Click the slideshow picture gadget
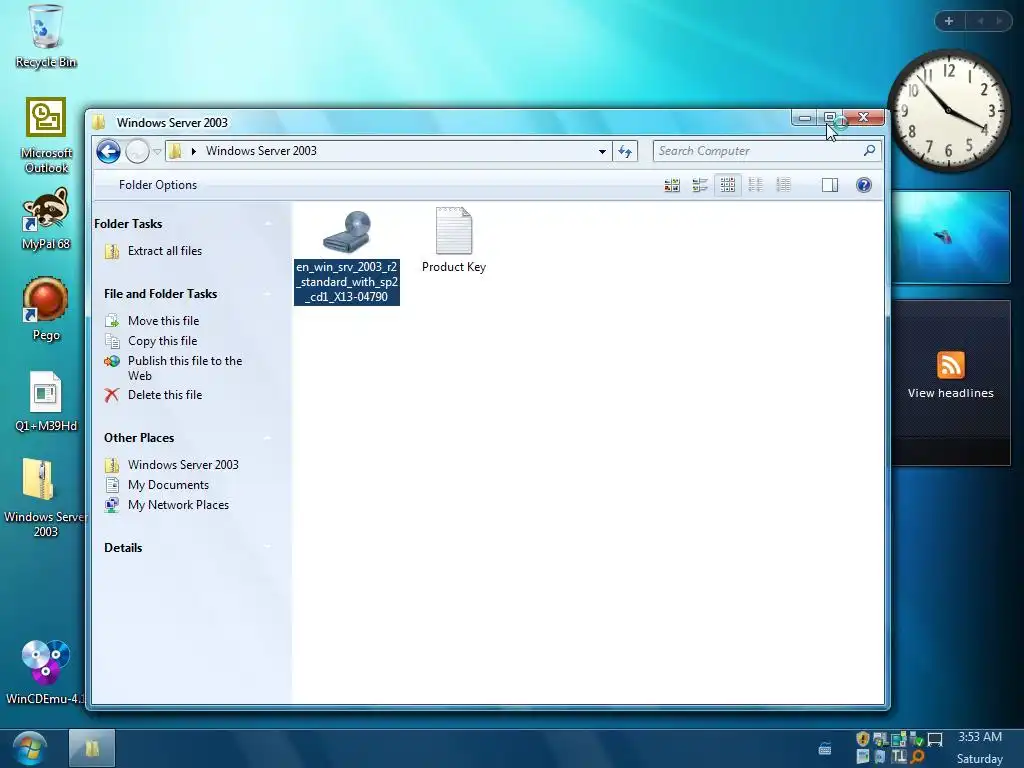The image size is (1024, 768). (951, 237)
